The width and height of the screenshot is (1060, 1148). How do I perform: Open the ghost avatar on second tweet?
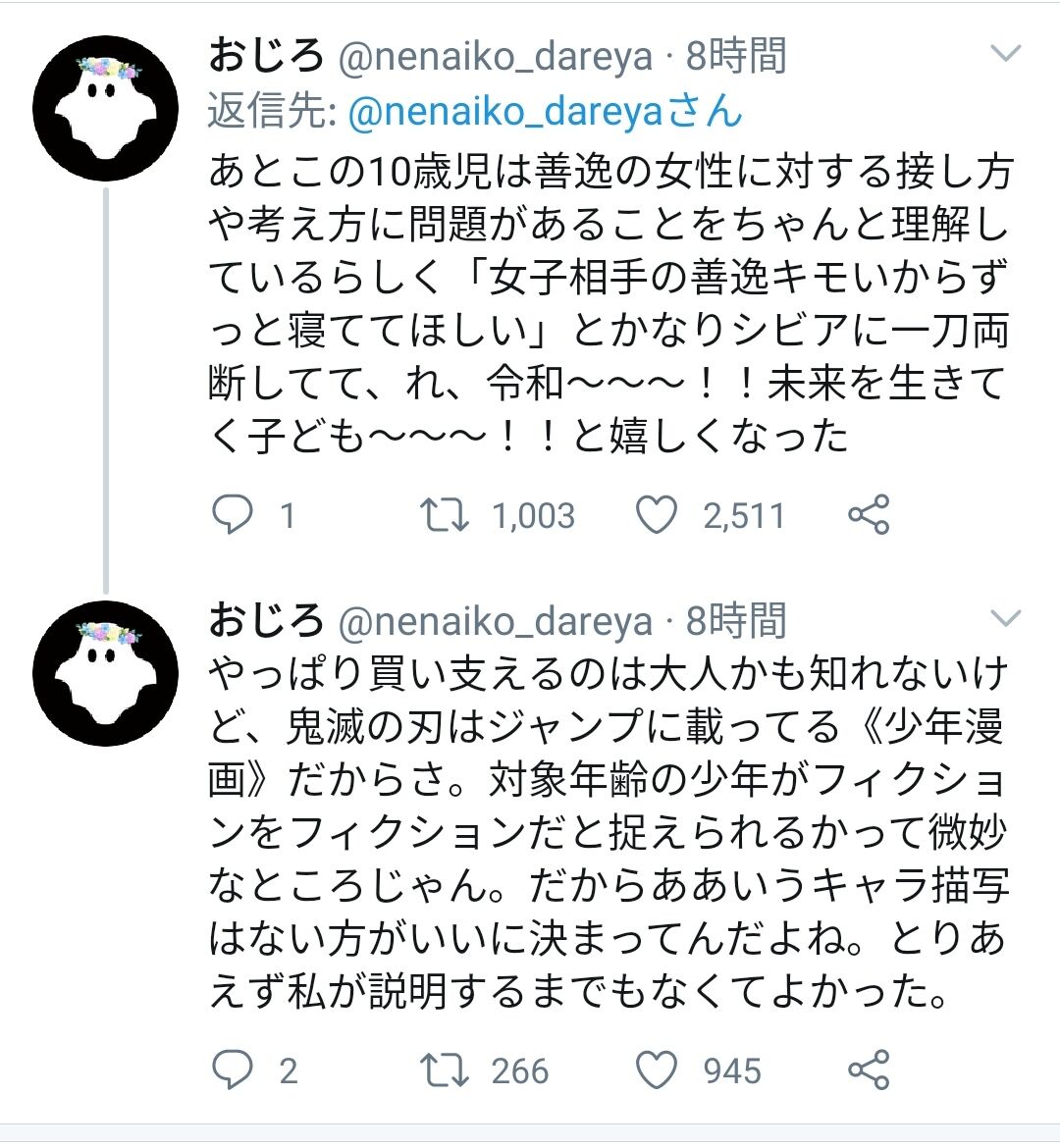[x=105, y=673]
